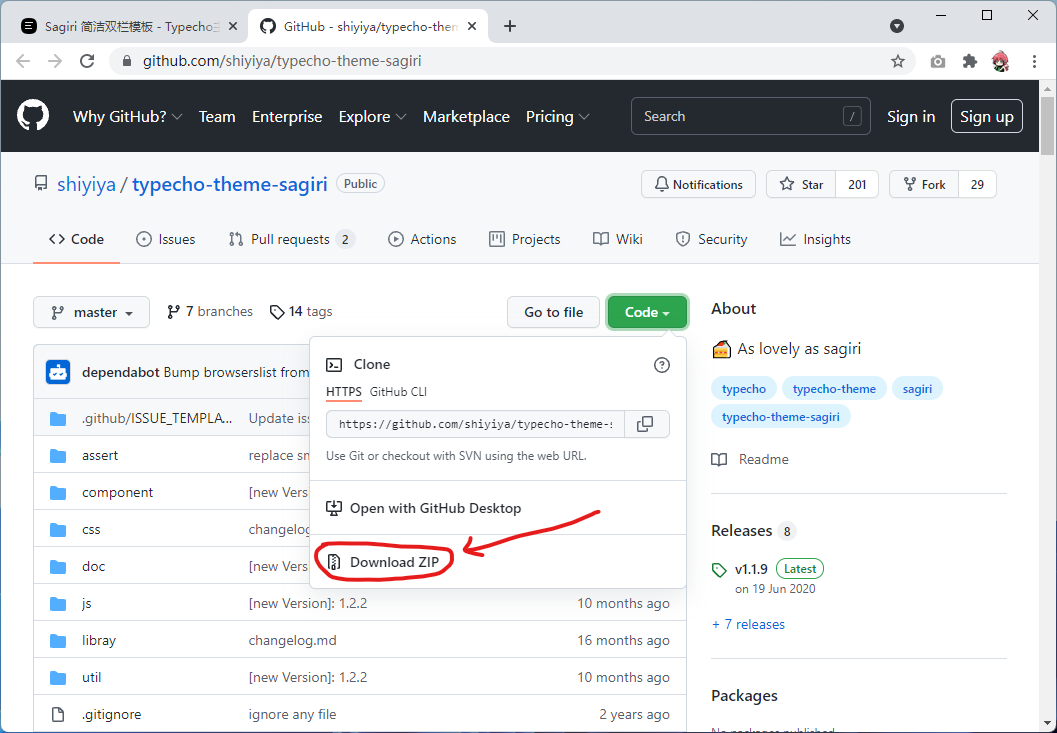Click the GitHub Octocat logo
The width and height of the screenshot is (1057, 733).
click(x=33, y=116)
